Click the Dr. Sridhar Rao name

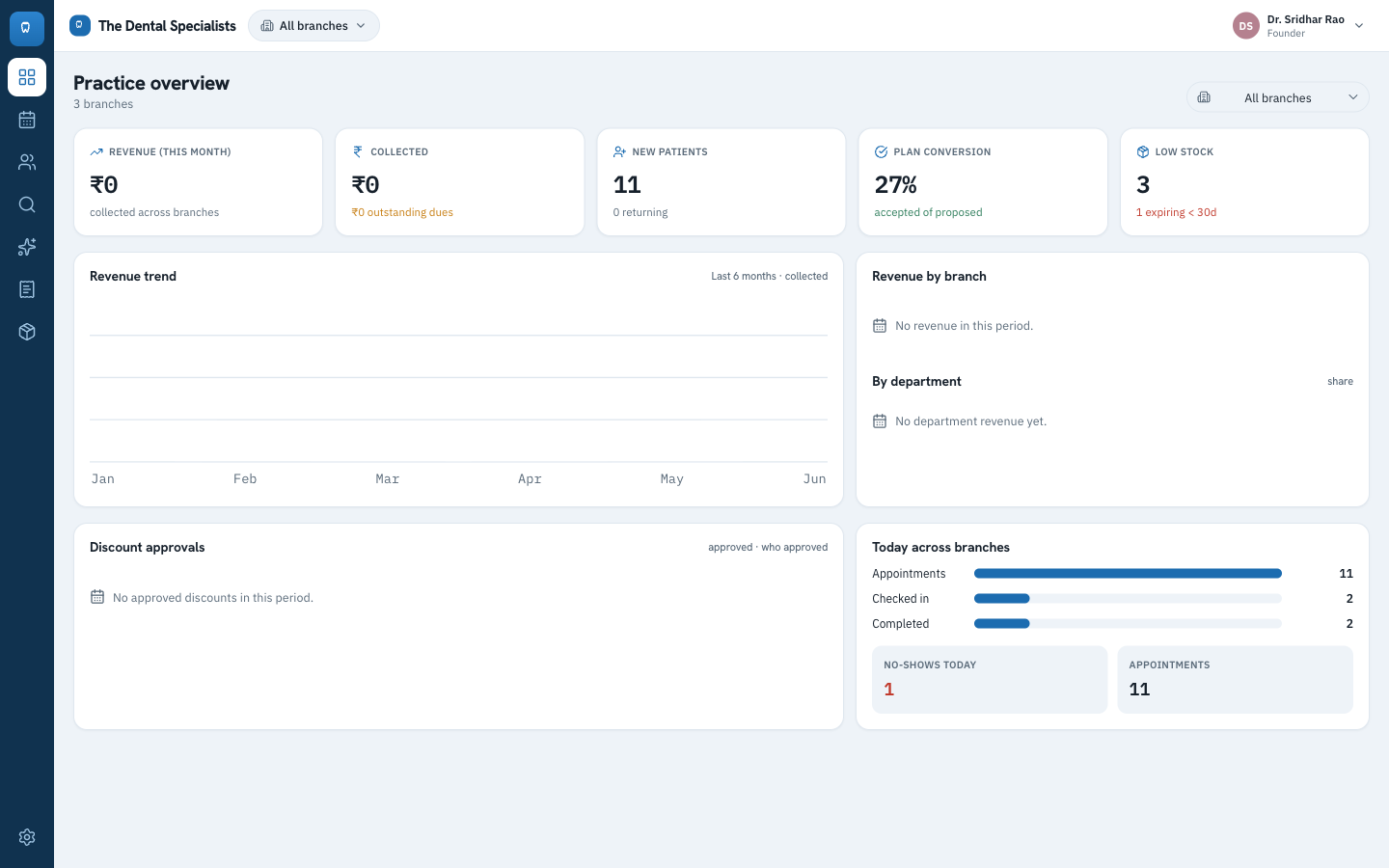point(1305,19)
